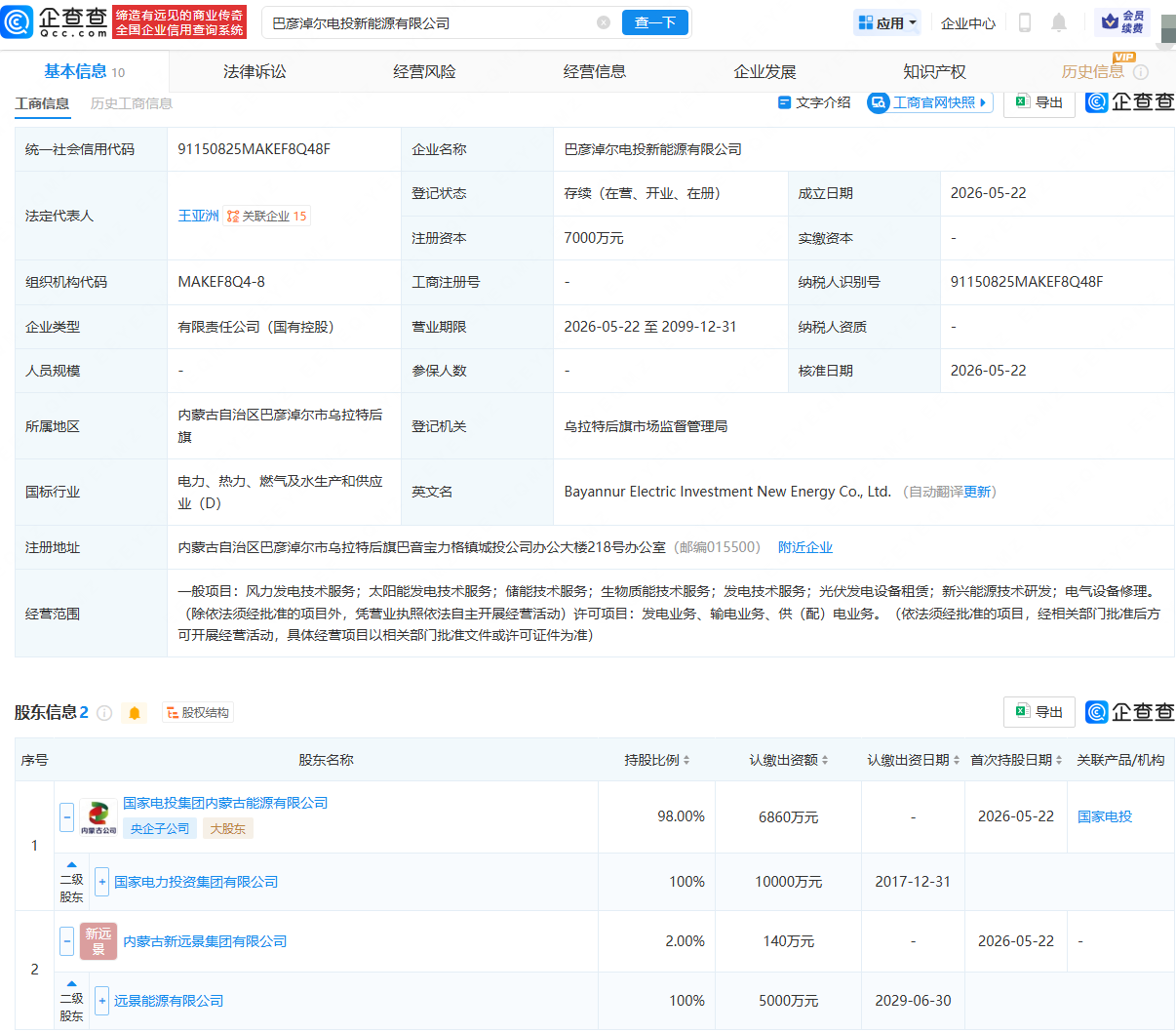The image size is (1176, 1033).
Task: Click the VIP member renewal crown icon
Action: [1122, 21]
